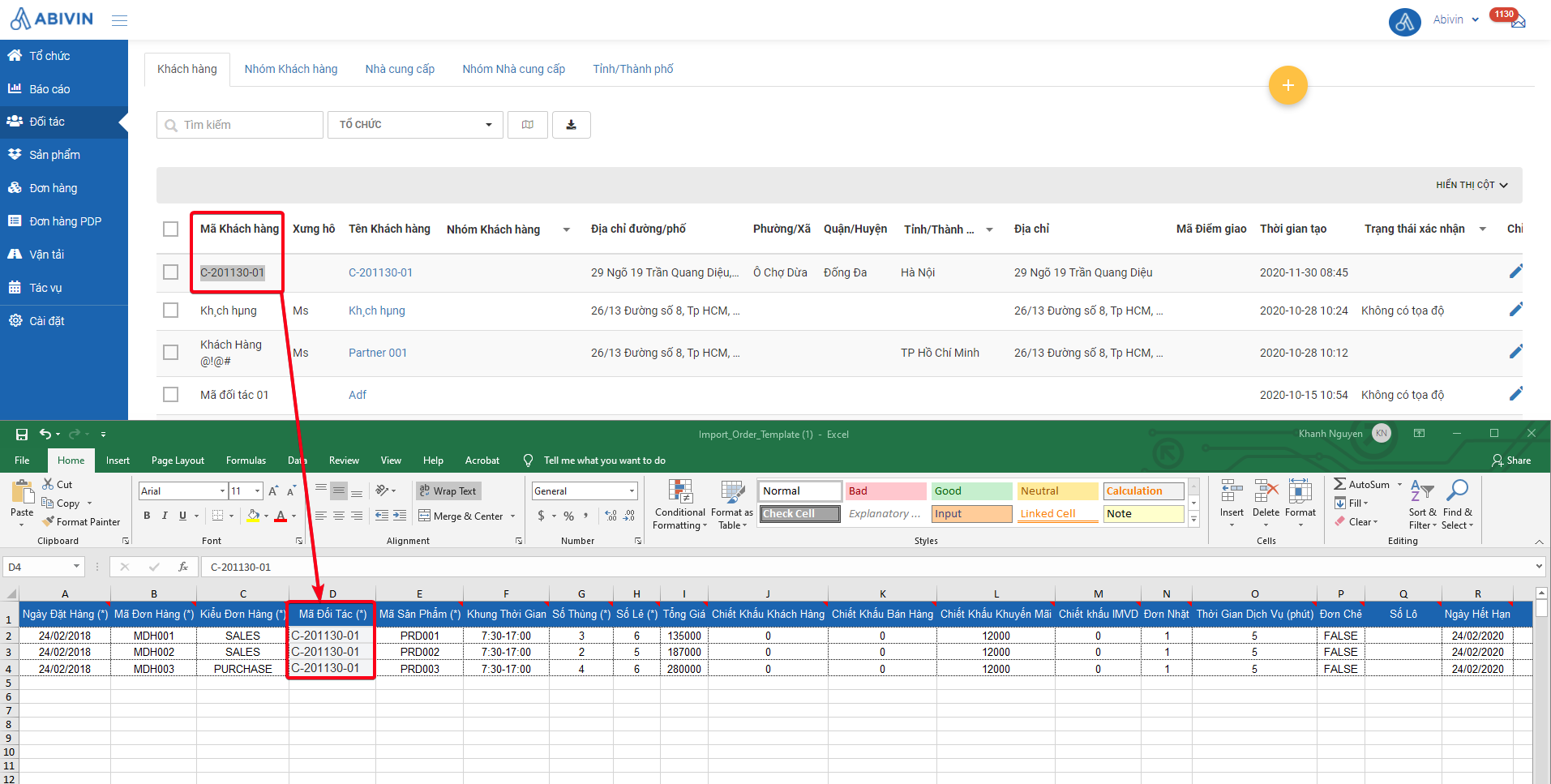Toggle Bold formatting in Excel
This screenshot has width=1551, height=784.
pyautogui.click(x=147, y=516)
